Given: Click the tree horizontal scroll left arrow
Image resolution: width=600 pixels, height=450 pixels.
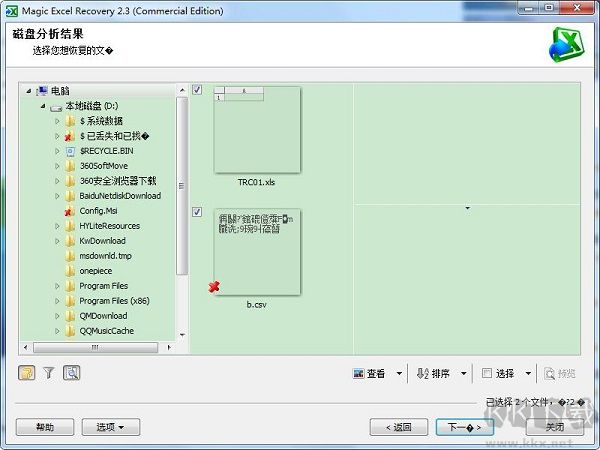Looking at the screenshot, I should [x=25, y=347].
